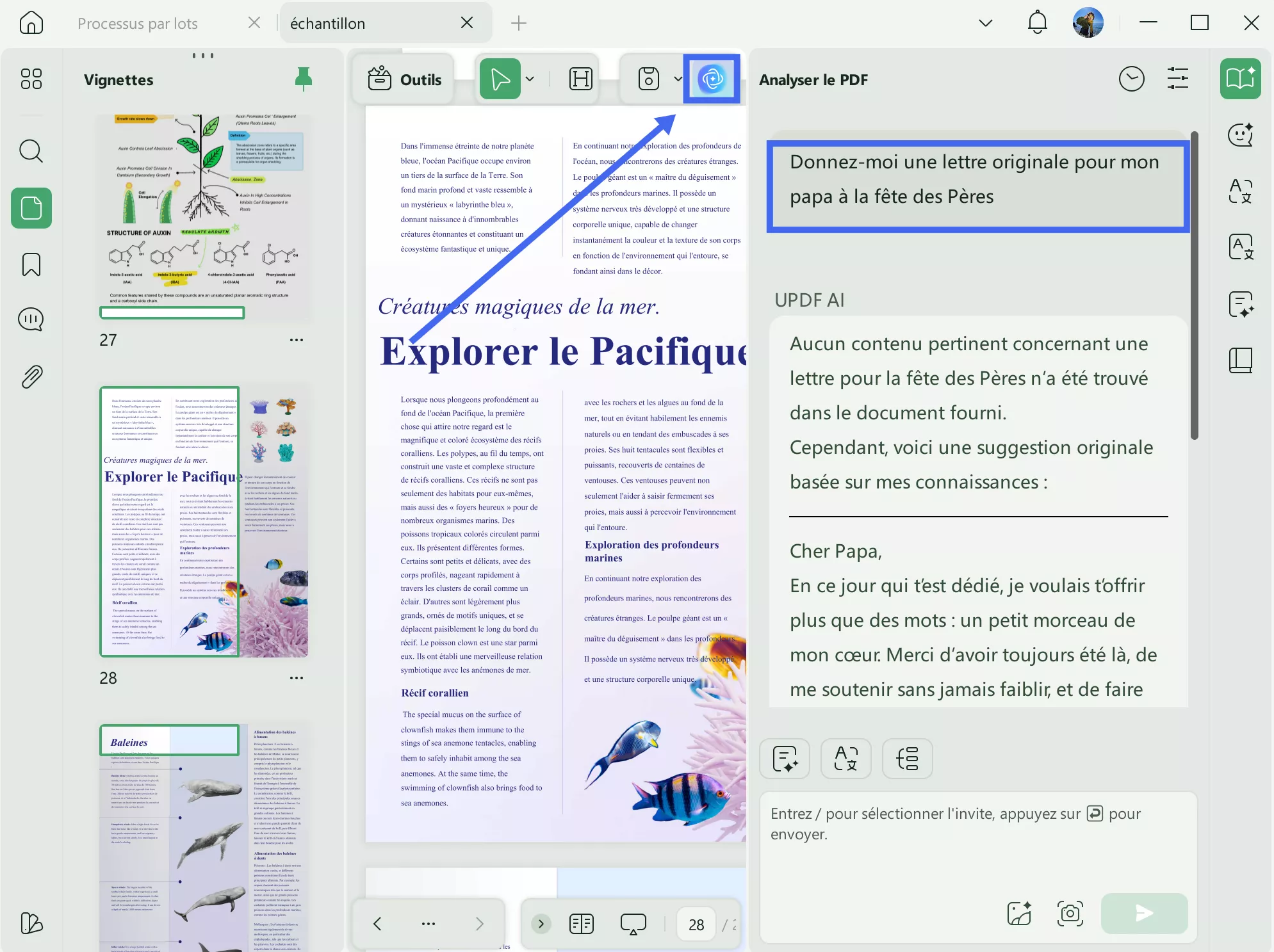Toggle the Analyser le PDF reader mode
Image resolution: width=1274 pixels, height=952 pixels.
1240,79
